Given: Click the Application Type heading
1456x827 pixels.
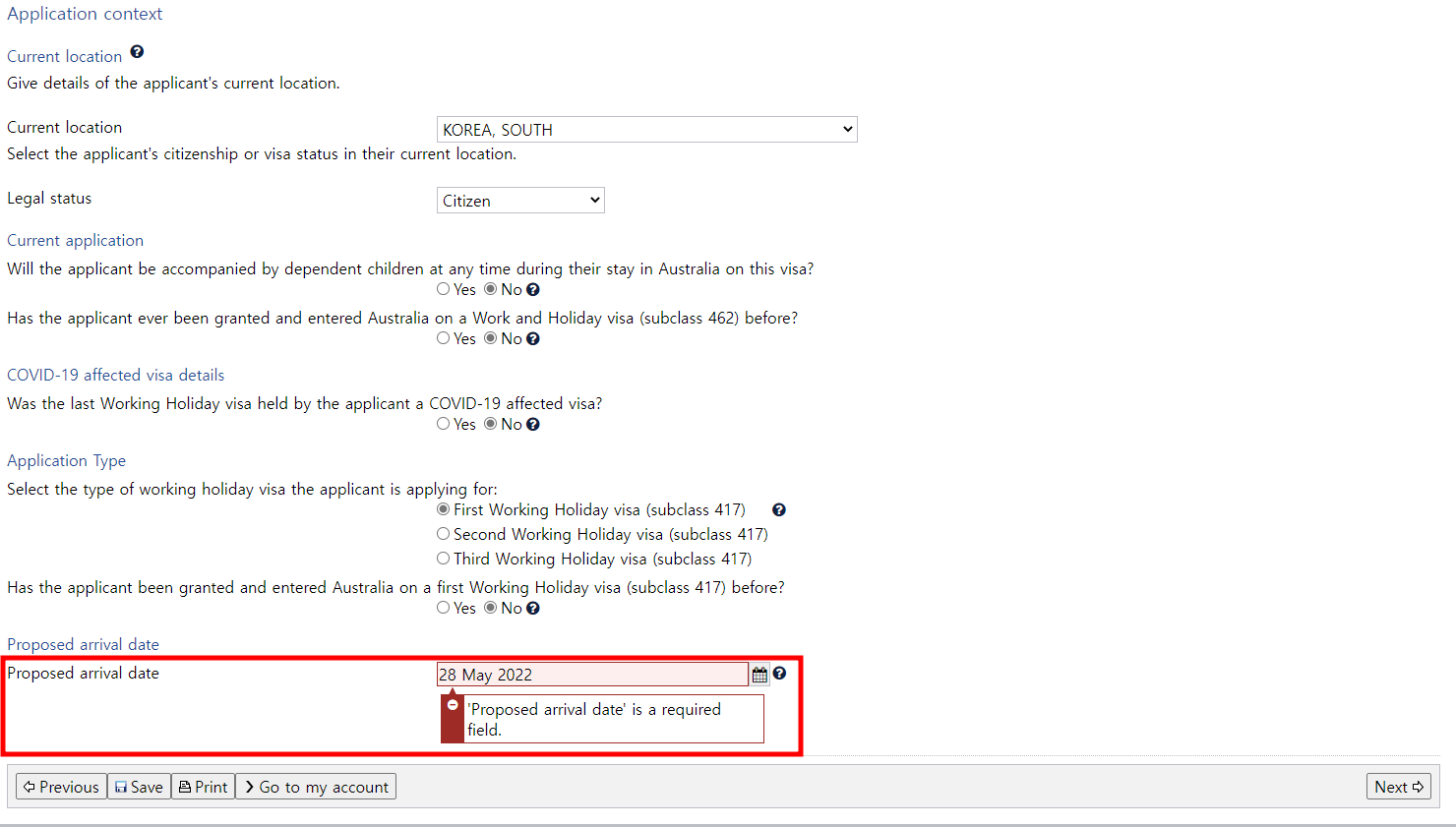Looking at the screenshot, I should coord(67,460).
